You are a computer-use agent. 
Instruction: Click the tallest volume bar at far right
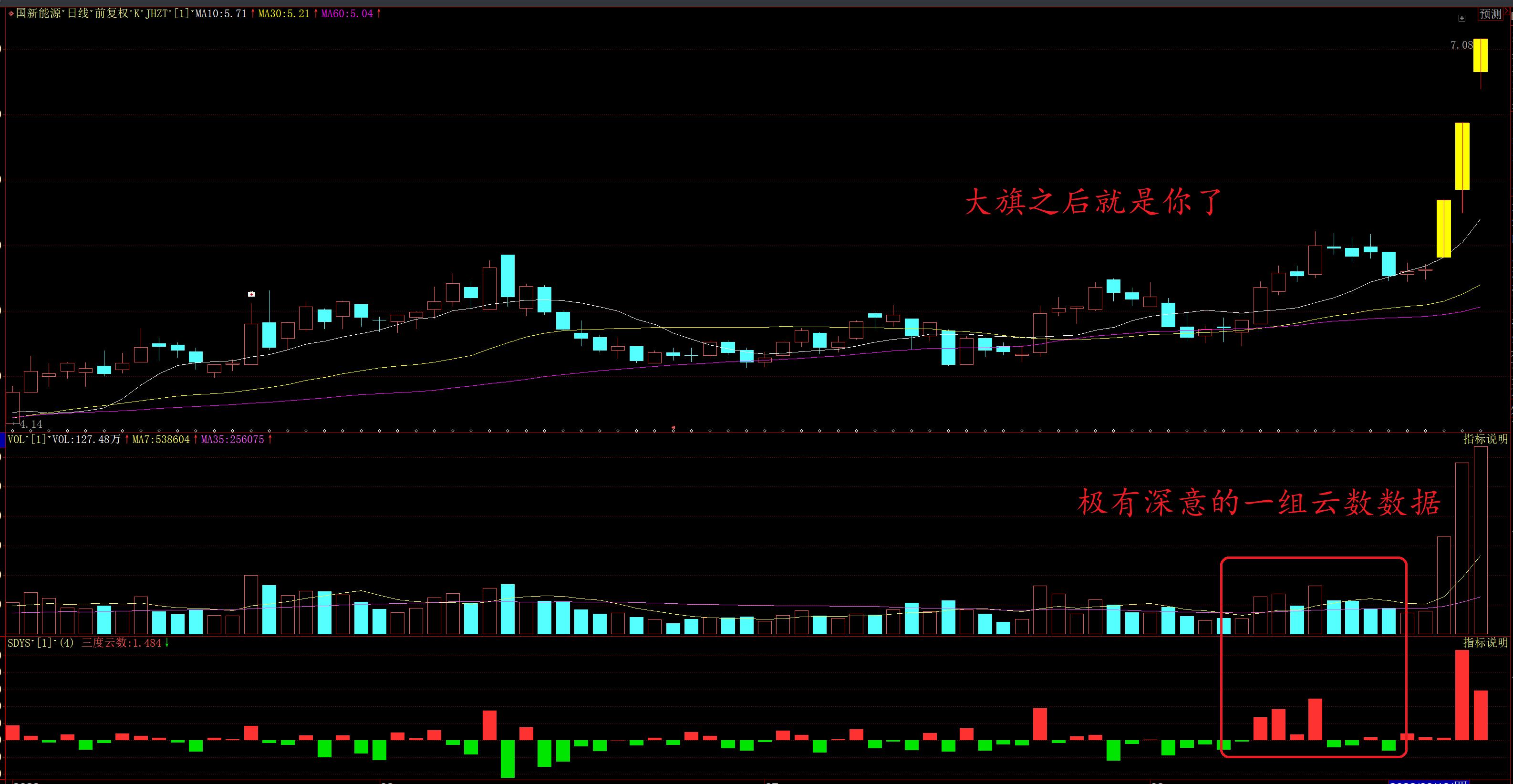point(1480,540)
